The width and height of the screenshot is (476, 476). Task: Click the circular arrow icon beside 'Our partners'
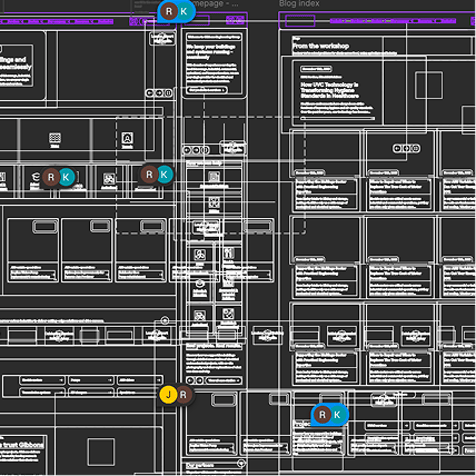pos(241,463)
